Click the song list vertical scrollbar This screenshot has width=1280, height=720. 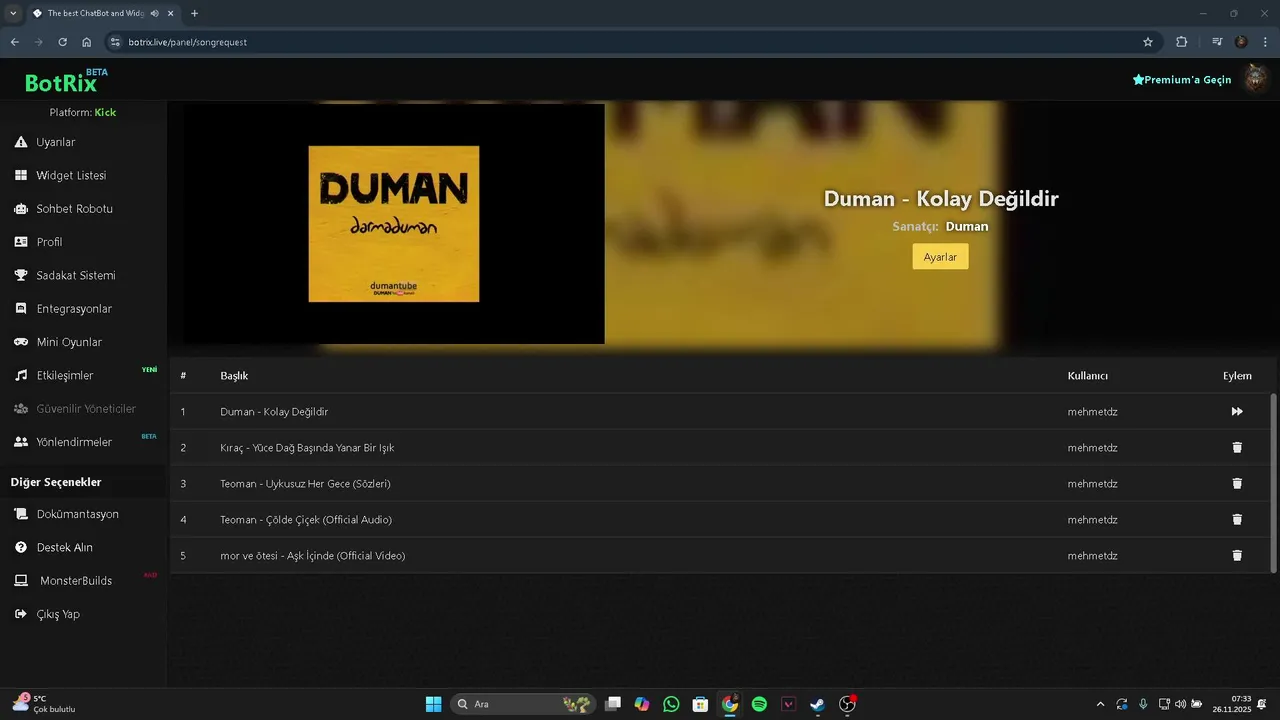[x=1273, y=482]
